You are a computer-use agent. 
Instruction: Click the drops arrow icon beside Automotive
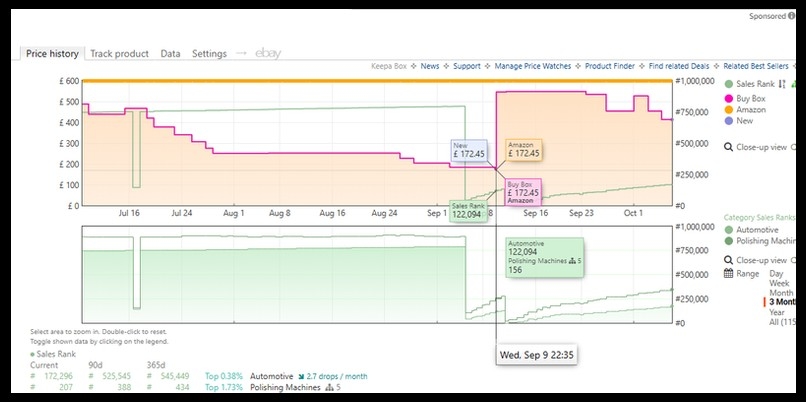point(300,376)
